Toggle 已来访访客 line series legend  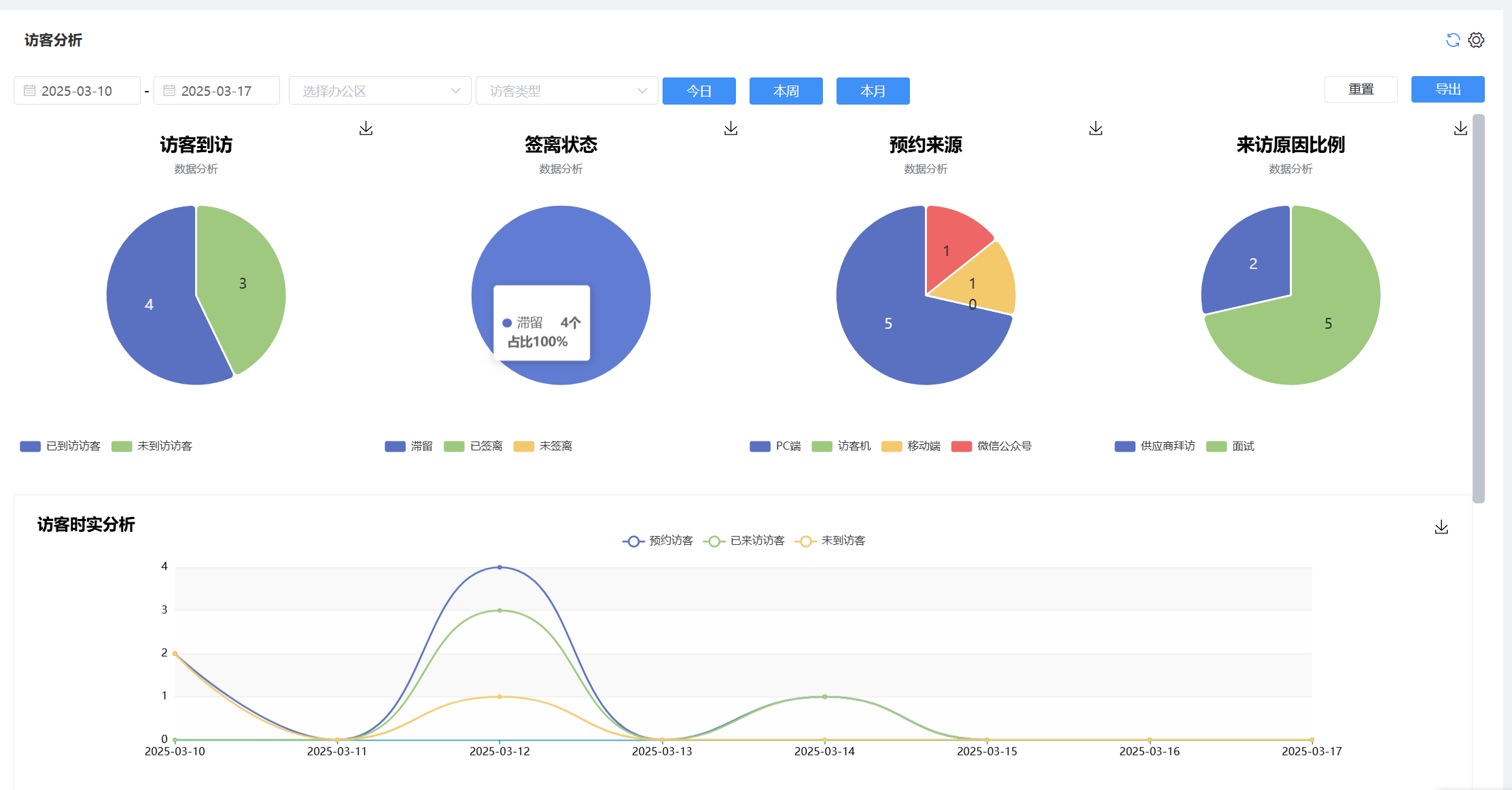[x=744, y=541]
